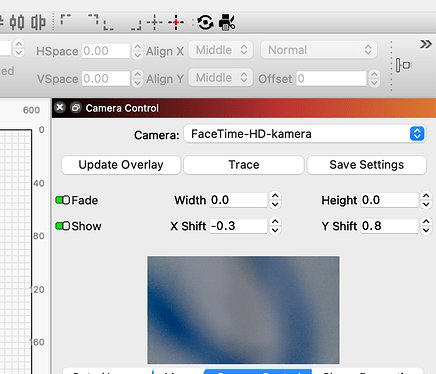Open the Align Y Middle dropdown
The width and height of the screenshot is (436, 374).
tap(221, 78)
